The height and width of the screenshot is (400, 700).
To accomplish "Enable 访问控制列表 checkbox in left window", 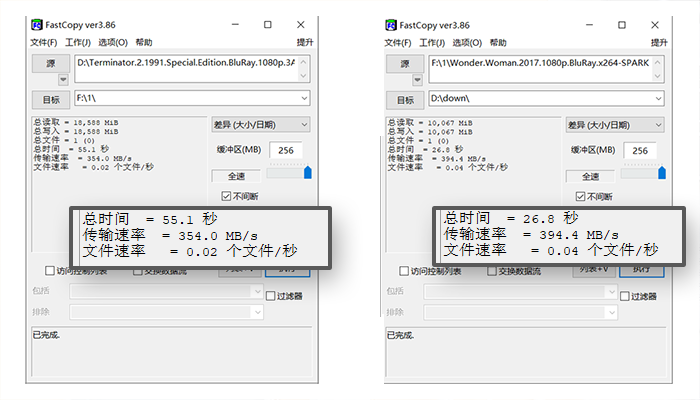I will click(x=50, y=271).
